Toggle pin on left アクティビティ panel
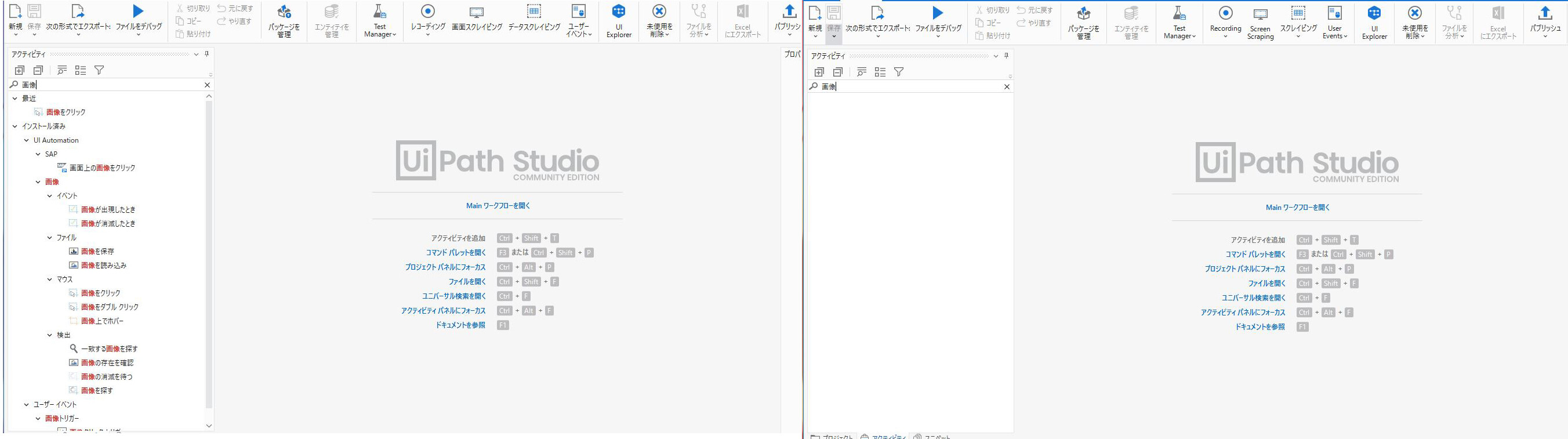This screenshot has width=1568, height=439. point(207,54)
